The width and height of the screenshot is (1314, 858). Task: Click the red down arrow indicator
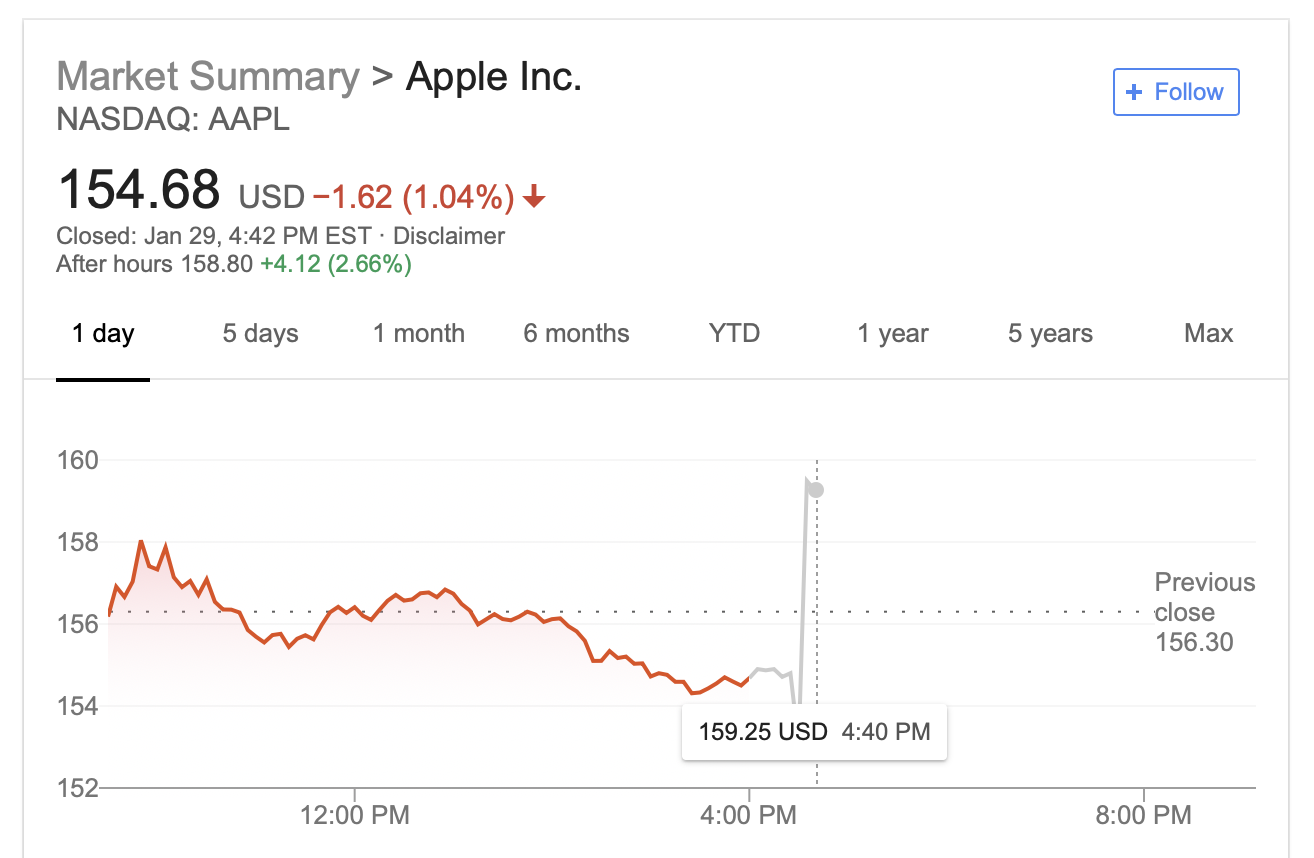coord(534,197)
